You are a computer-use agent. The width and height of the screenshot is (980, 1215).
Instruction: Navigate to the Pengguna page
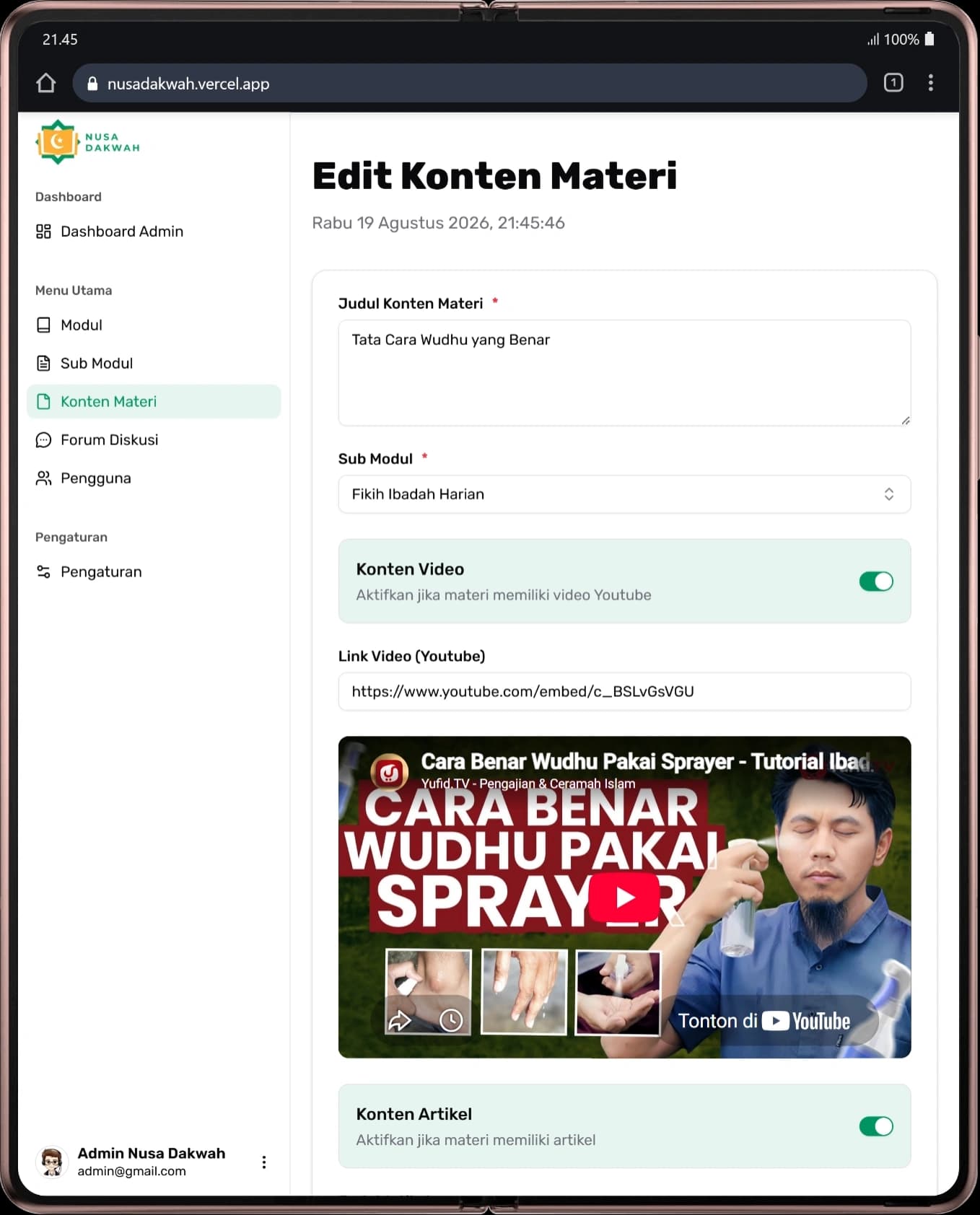(x=154, y=478)
